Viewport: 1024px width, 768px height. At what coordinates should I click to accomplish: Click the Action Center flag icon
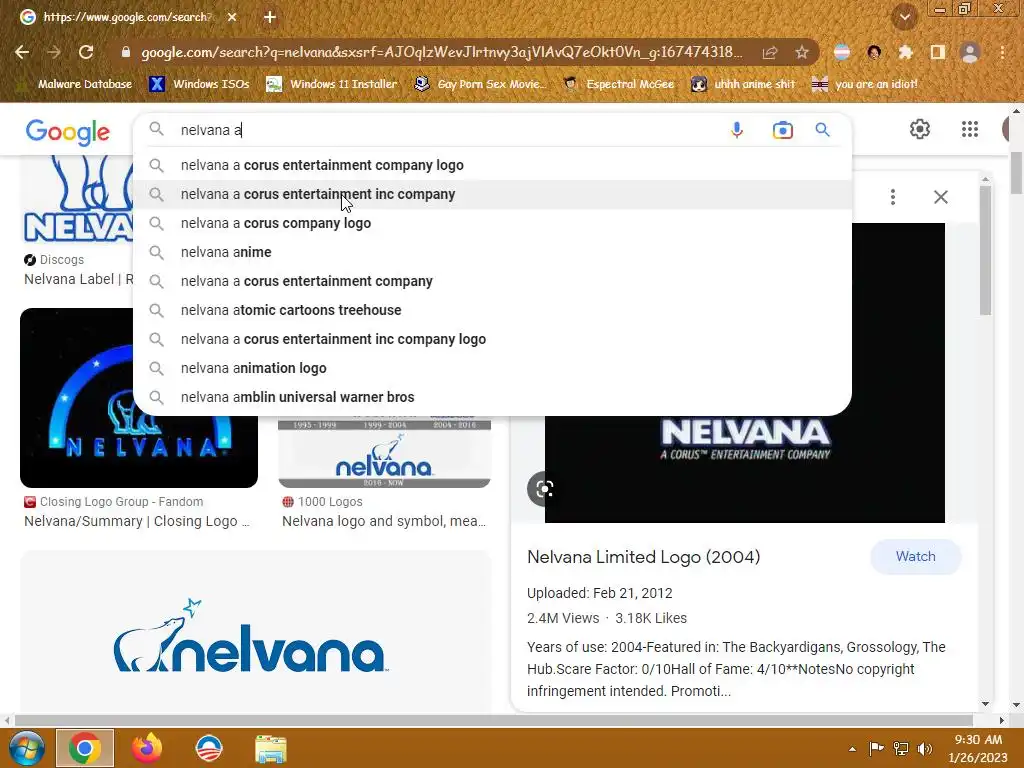876,748
